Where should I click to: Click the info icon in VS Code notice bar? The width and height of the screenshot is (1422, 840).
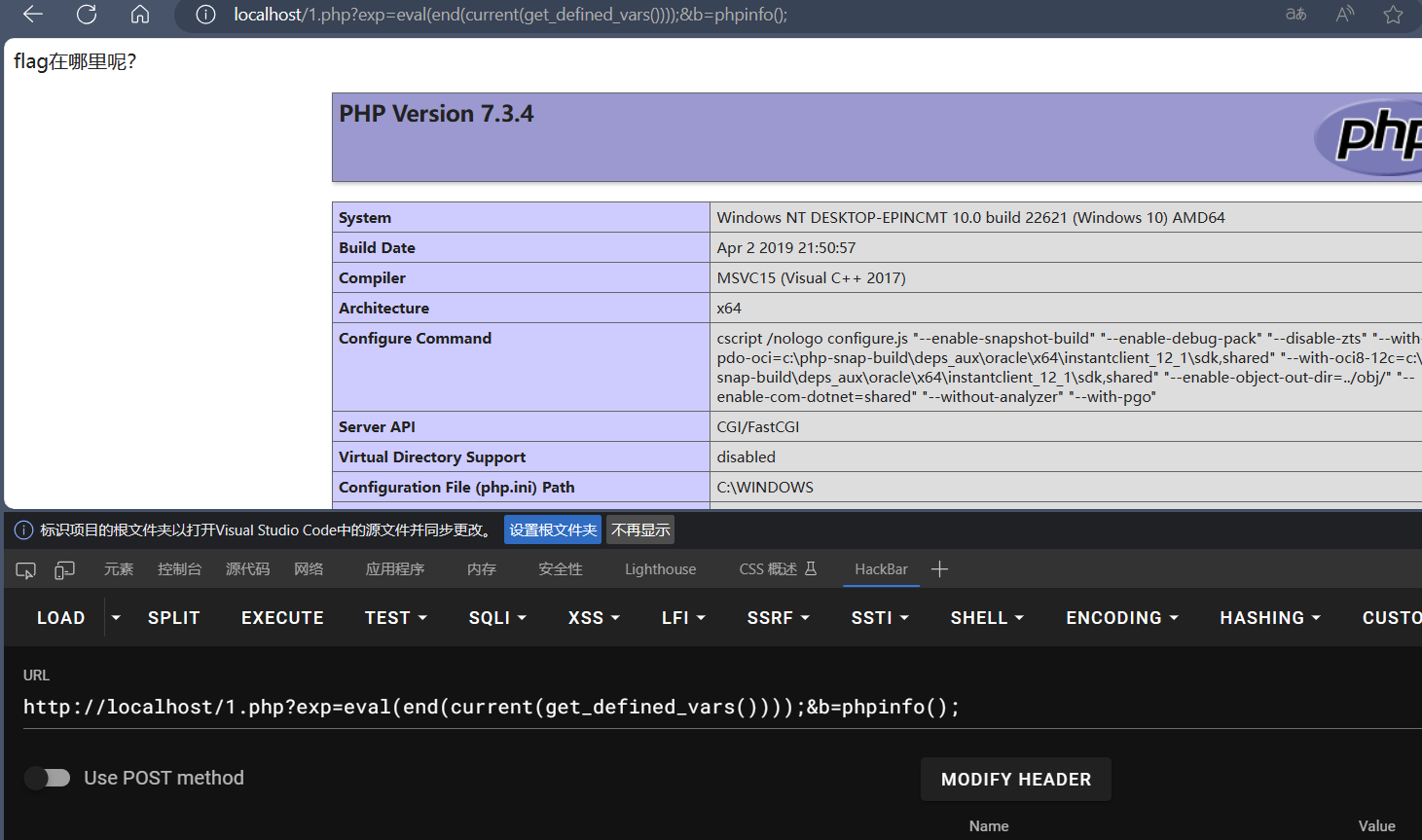click(x=23, y=530)
